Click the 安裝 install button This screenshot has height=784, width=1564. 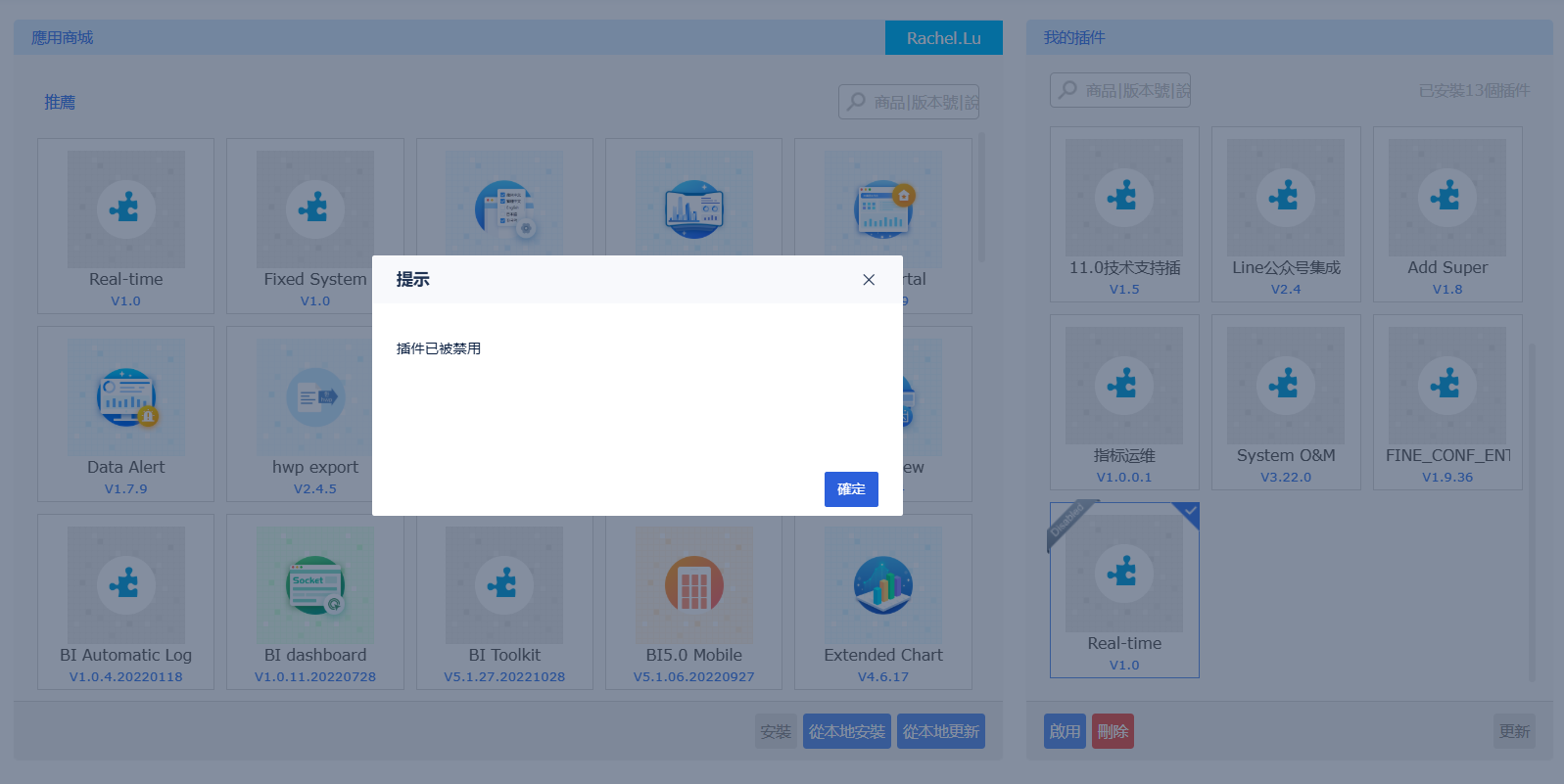point(776,731)
